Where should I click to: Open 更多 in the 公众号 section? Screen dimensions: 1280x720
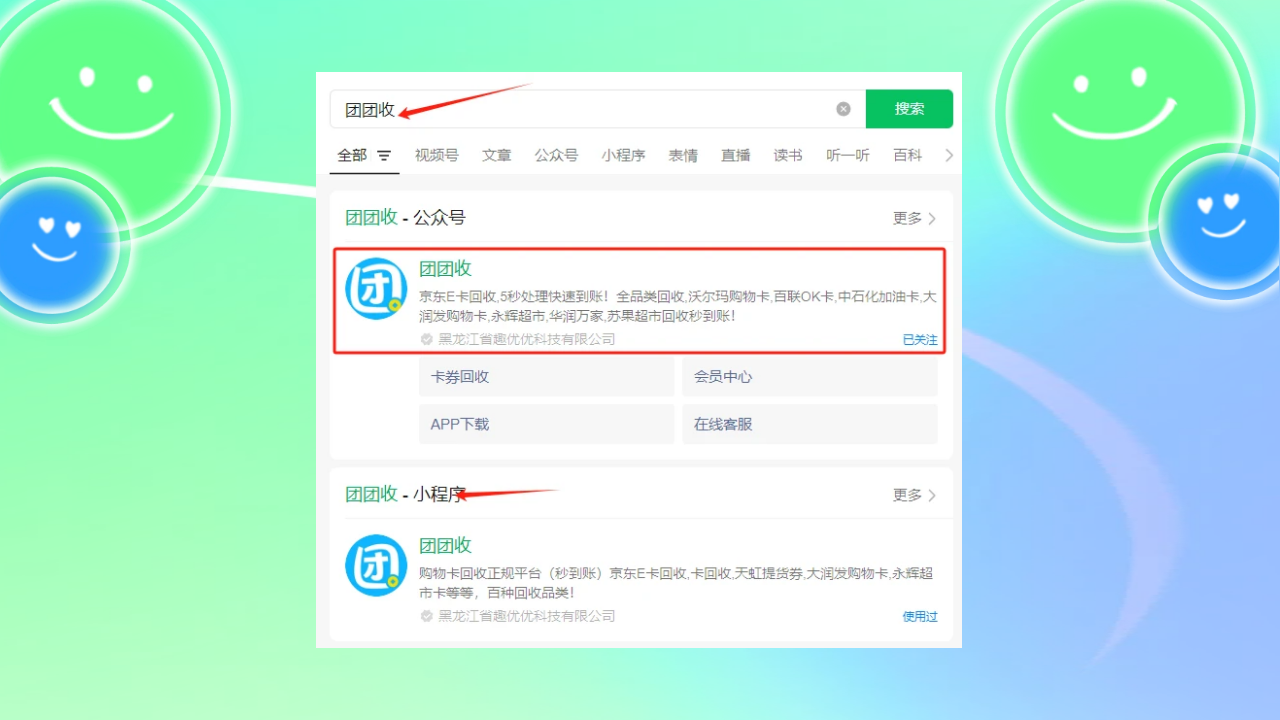tap(914, 218)
